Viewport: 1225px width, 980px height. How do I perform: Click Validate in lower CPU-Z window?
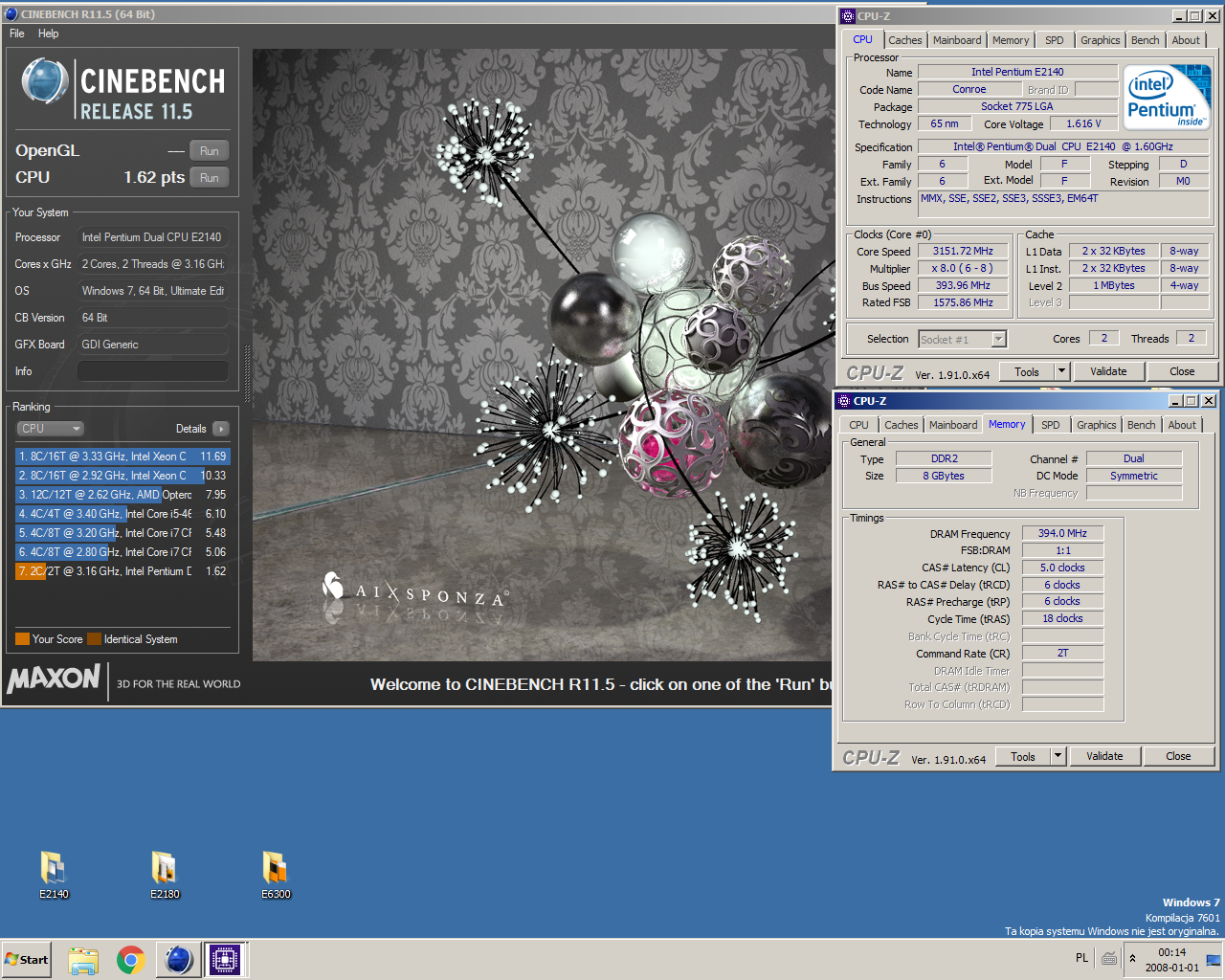1104,756
